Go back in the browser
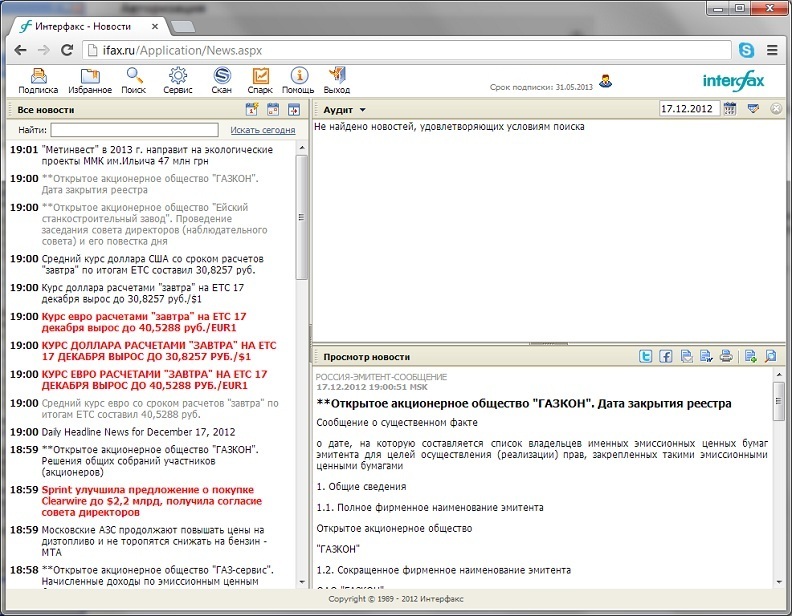This screenshot has width=792, height=616. tap(20, 50)
